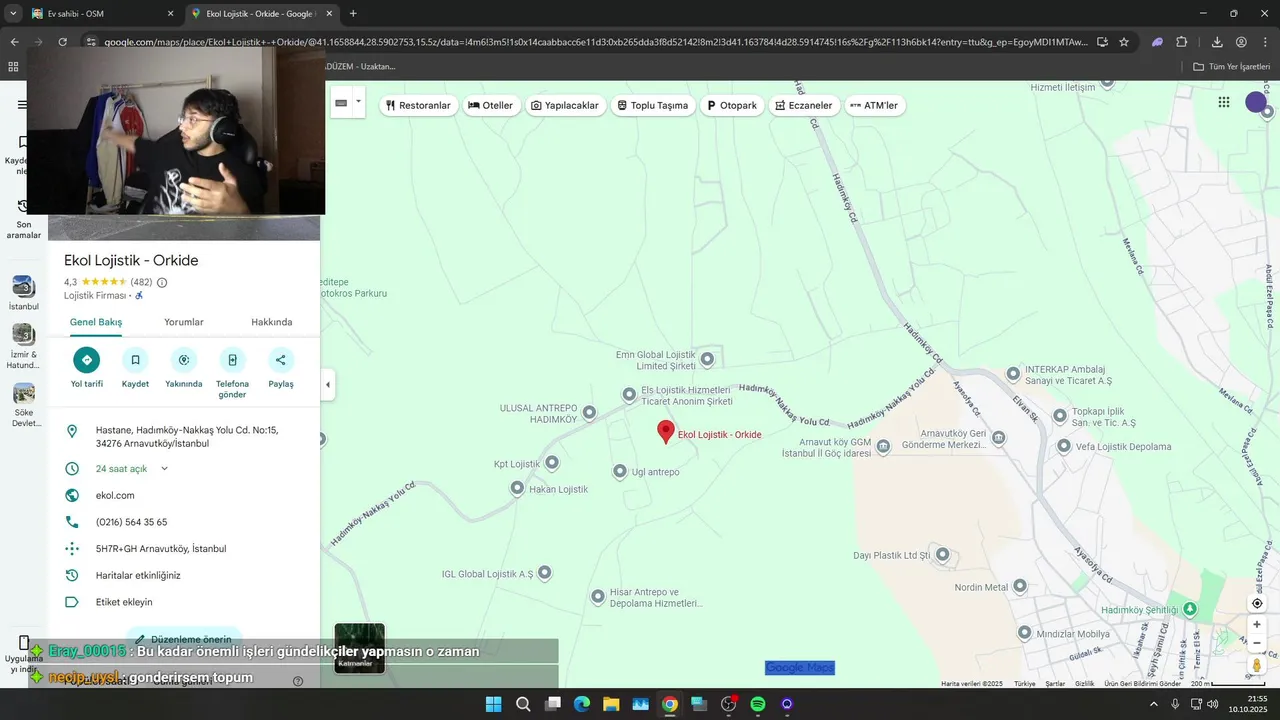Viewport: 1280px width, 720px height.
Task: Filter map by Restoranlar chip
Action: (x=418, y=105)
